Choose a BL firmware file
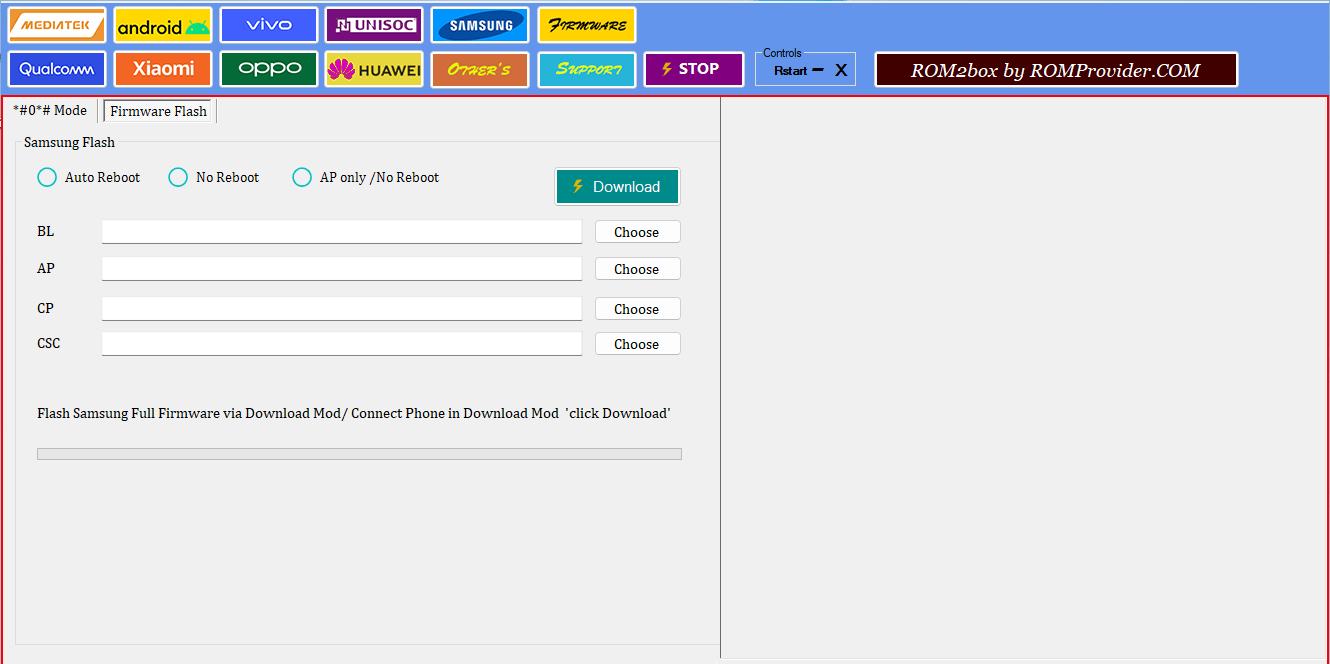This screenshot has height=664, width=1330. 637,231
